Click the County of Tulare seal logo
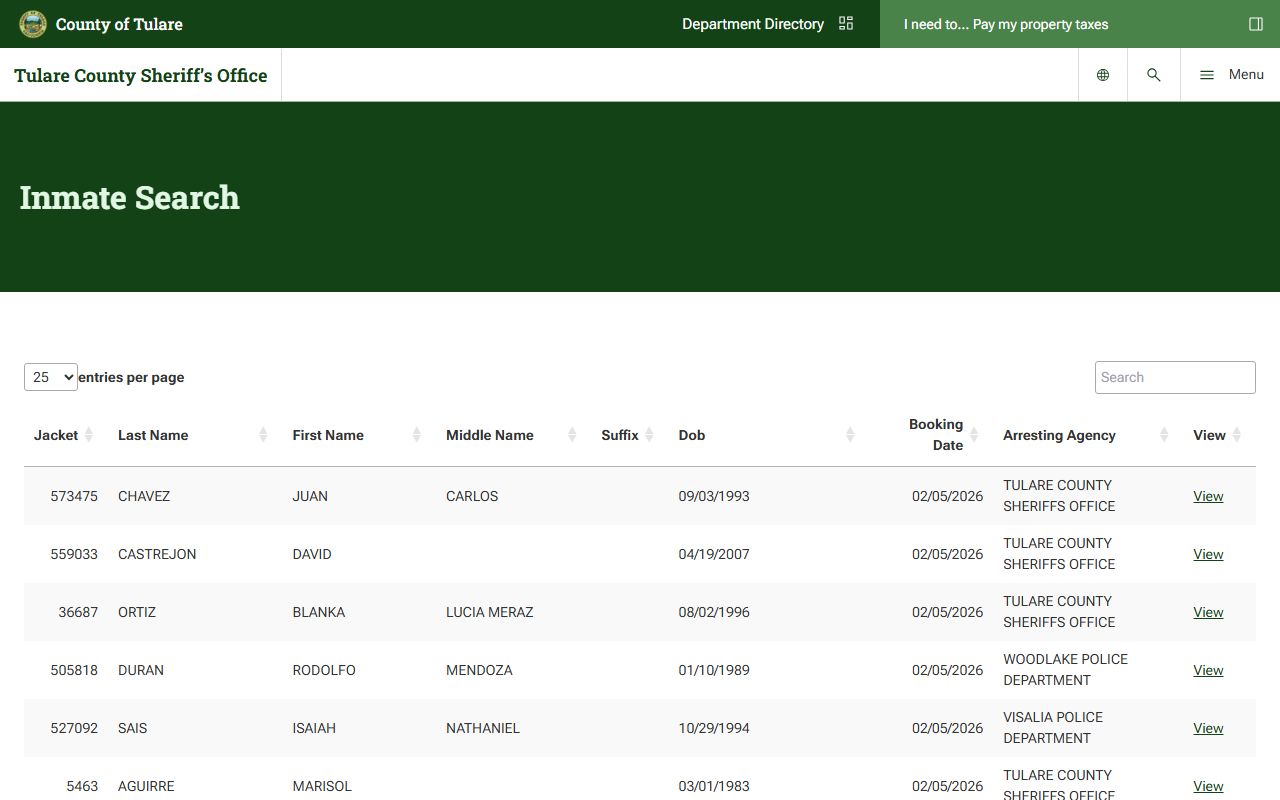The image size is (1280, 800). pos(33,24)
